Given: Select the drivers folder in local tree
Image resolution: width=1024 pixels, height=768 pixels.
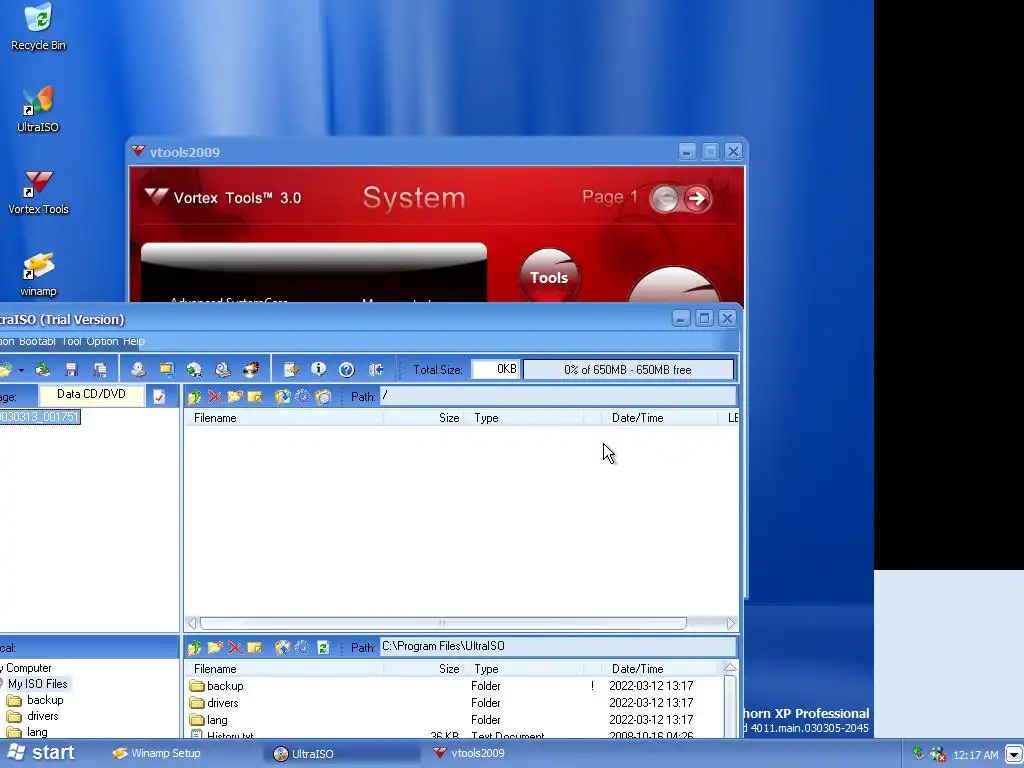Looking at the screenshot, I should coord(42,716).
